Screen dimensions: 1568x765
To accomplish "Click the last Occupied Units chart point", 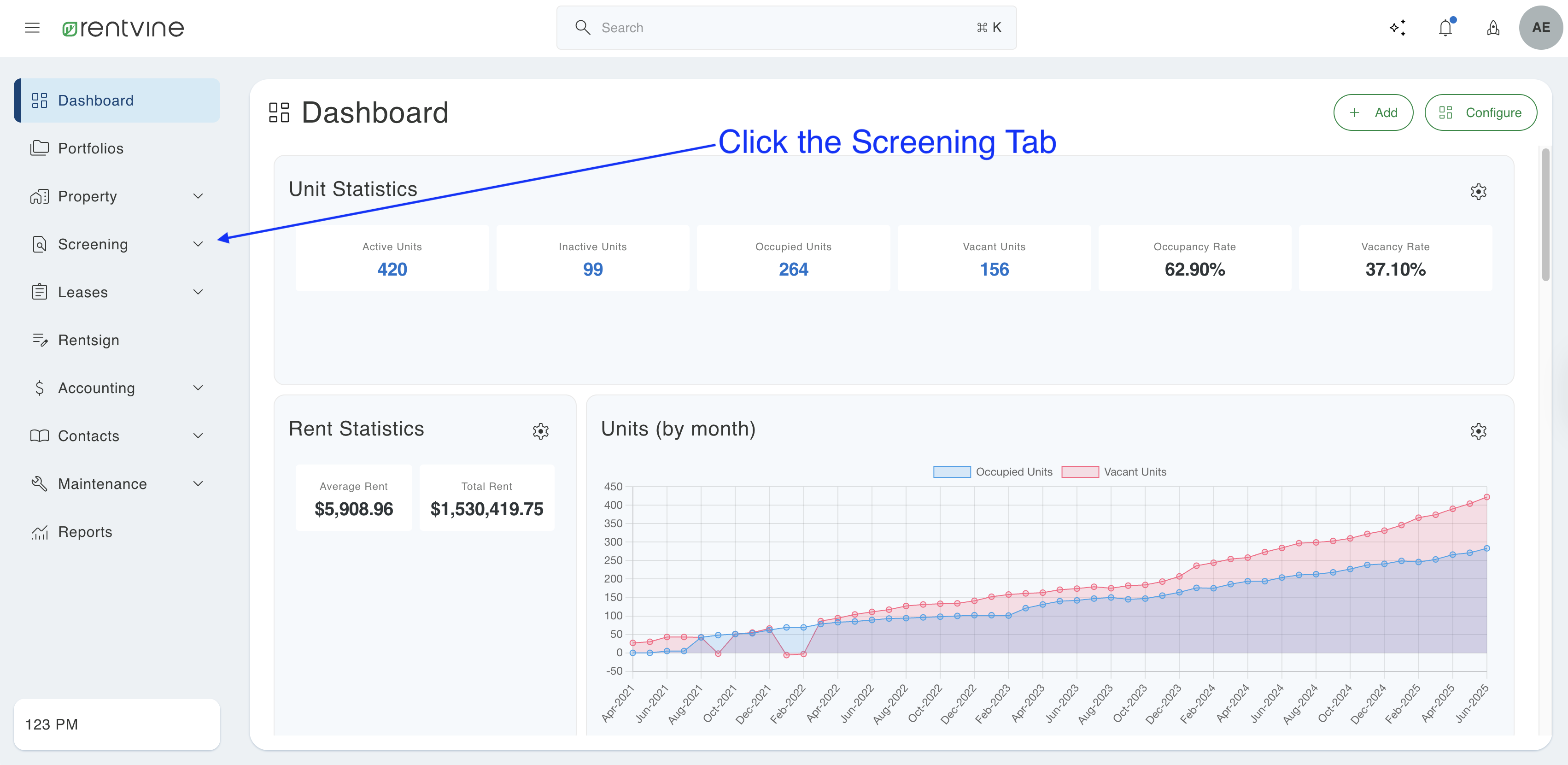I will point(1486,548).
